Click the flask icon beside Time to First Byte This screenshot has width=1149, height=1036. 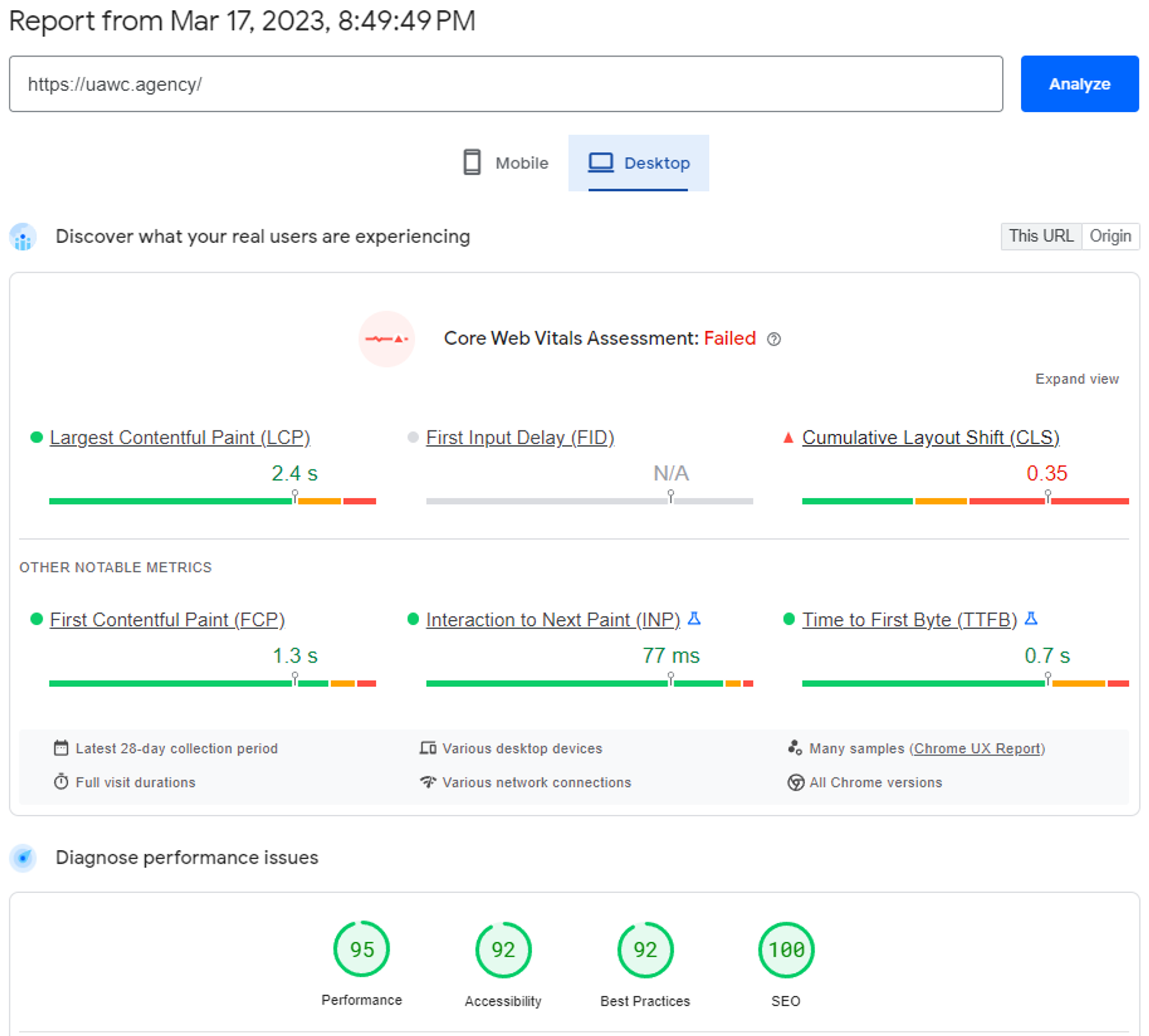(x=1031, y=618)
